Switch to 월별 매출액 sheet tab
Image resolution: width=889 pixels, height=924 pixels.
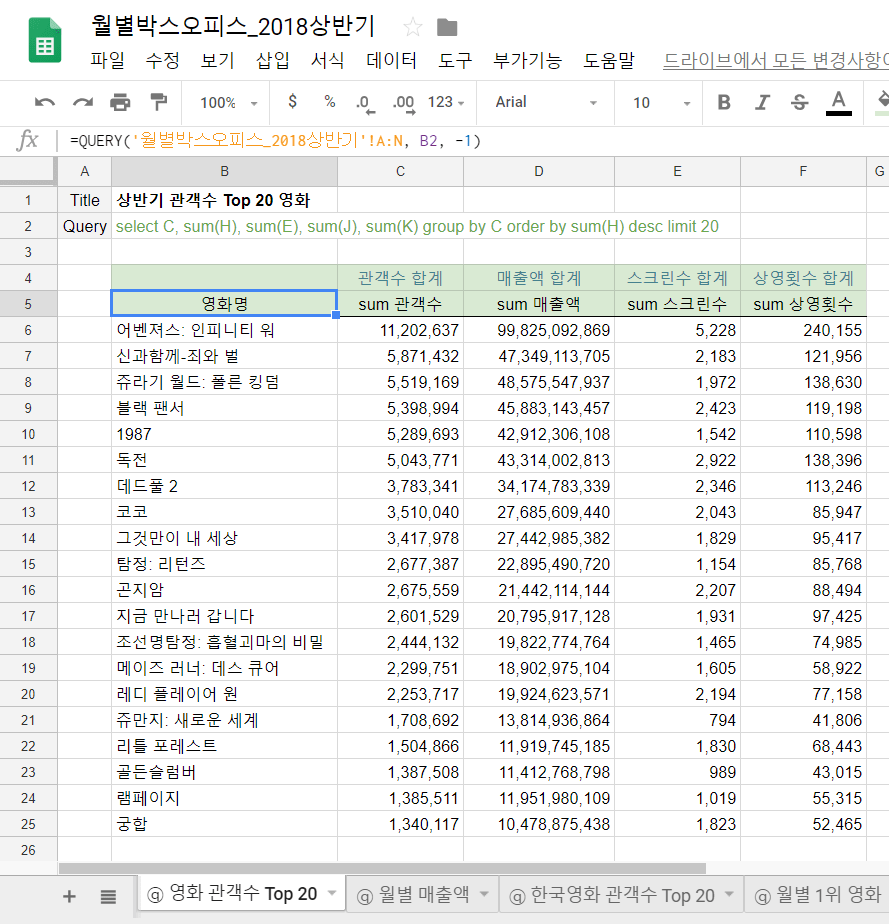pyautogui.click(x=413, y=895)
